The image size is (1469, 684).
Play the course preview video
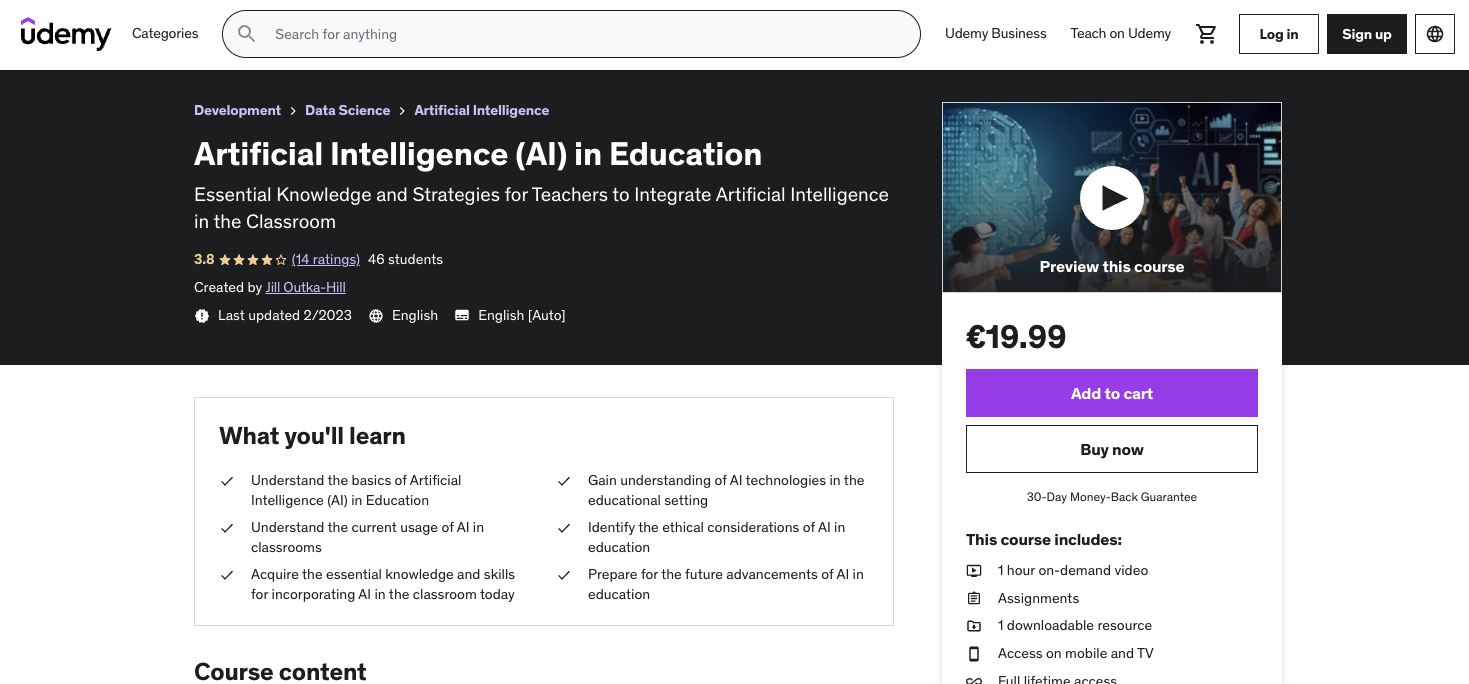tap(1111, 197)
